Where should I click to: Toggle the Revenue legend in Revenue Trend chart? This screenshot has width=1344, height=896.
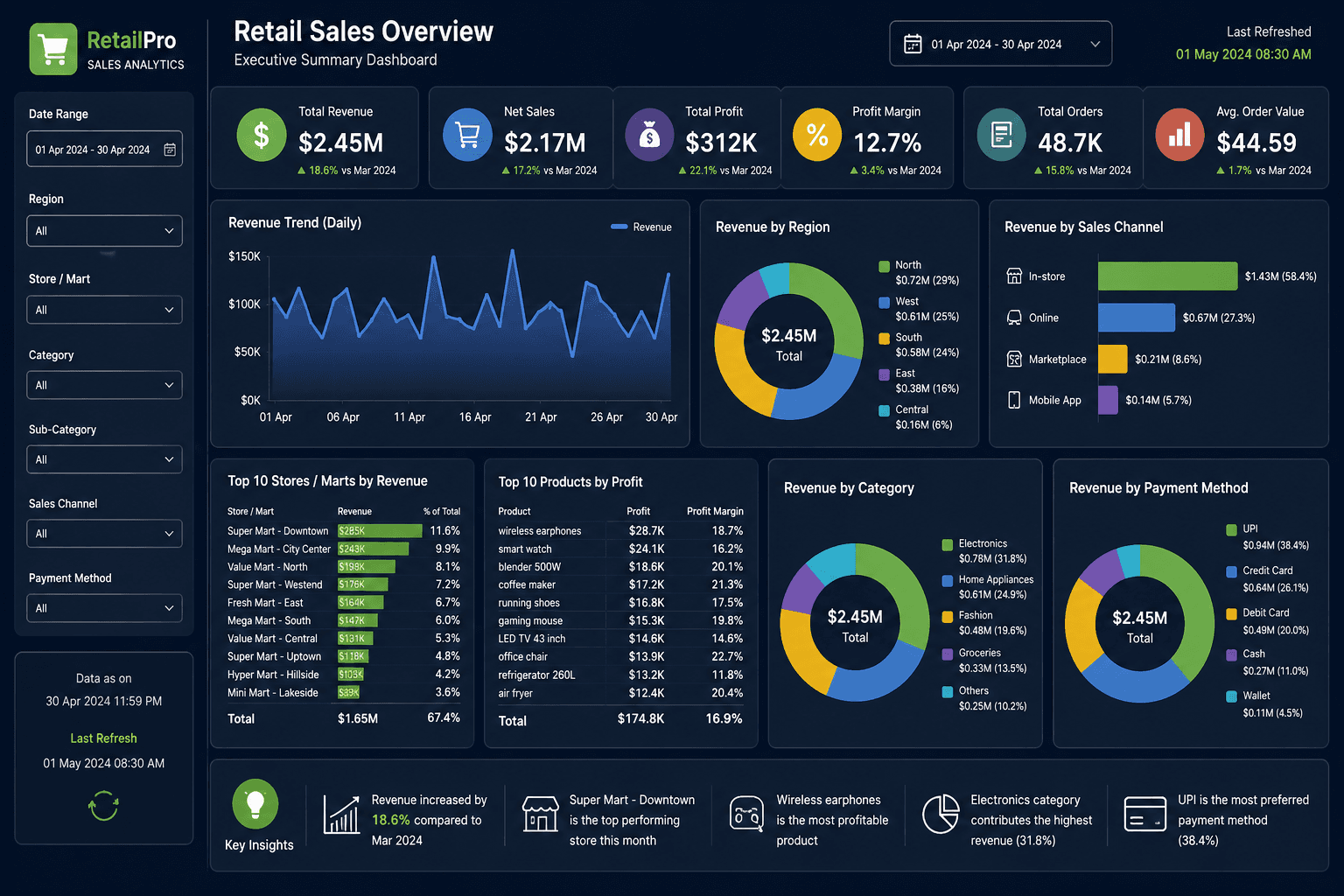tap(640, 226)
